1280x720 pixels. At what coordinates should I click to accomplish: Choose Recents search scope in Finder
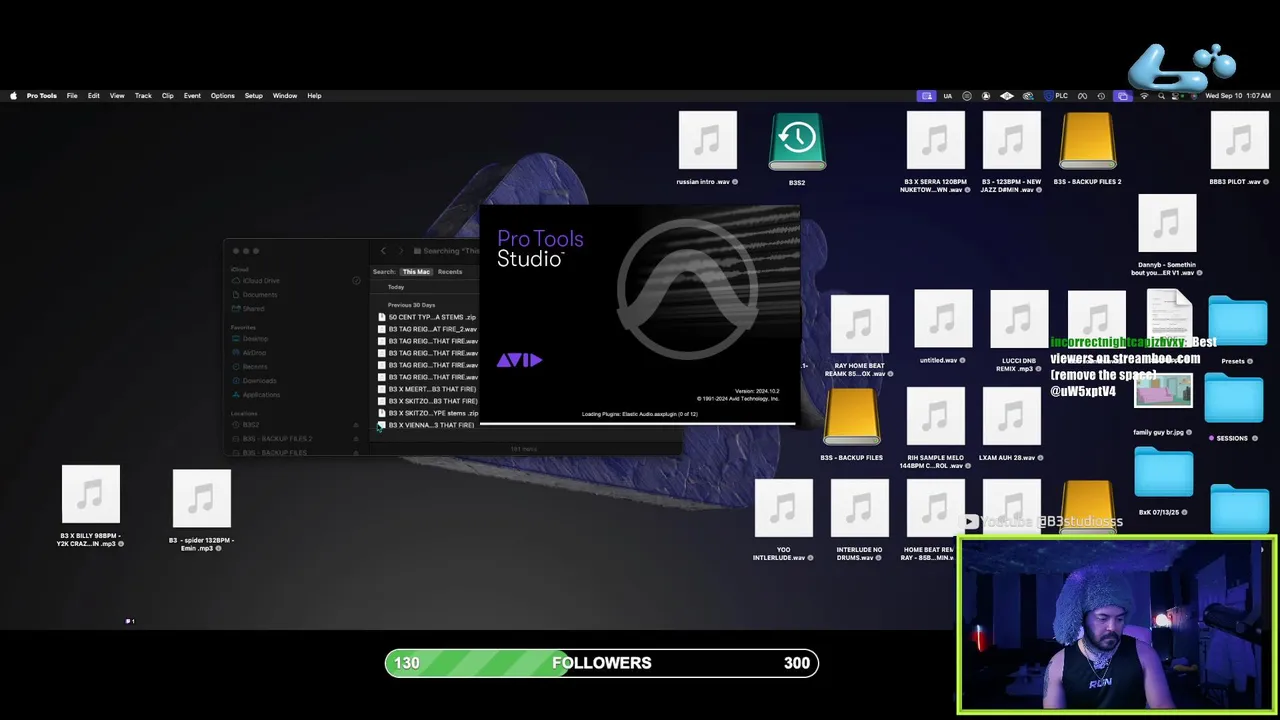pos(450,272)
